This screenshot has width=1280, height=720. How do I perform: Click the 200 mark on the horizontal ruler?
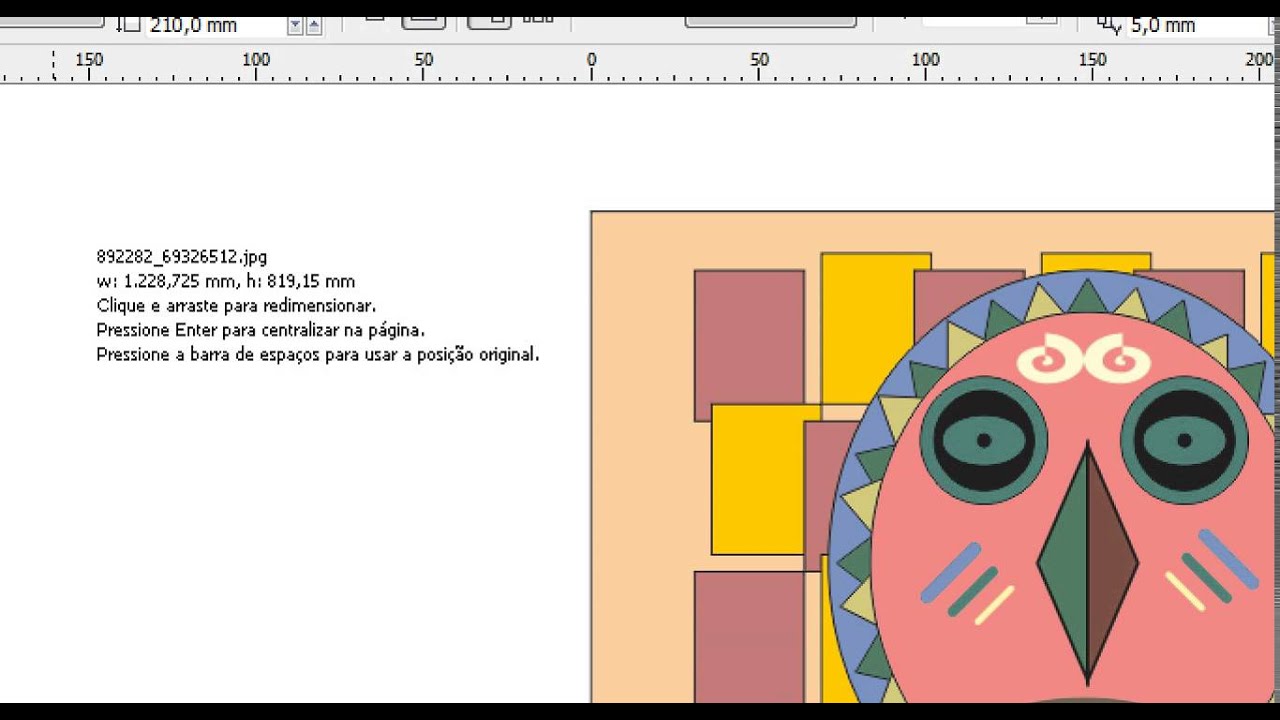tap(1259, 60)
